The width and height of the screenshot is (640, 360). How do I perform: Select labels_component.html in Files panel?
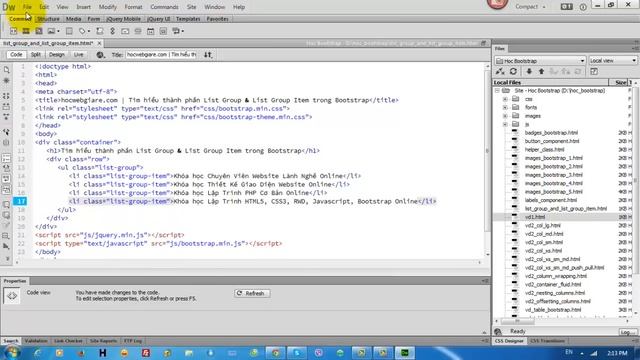pos(551,200)
